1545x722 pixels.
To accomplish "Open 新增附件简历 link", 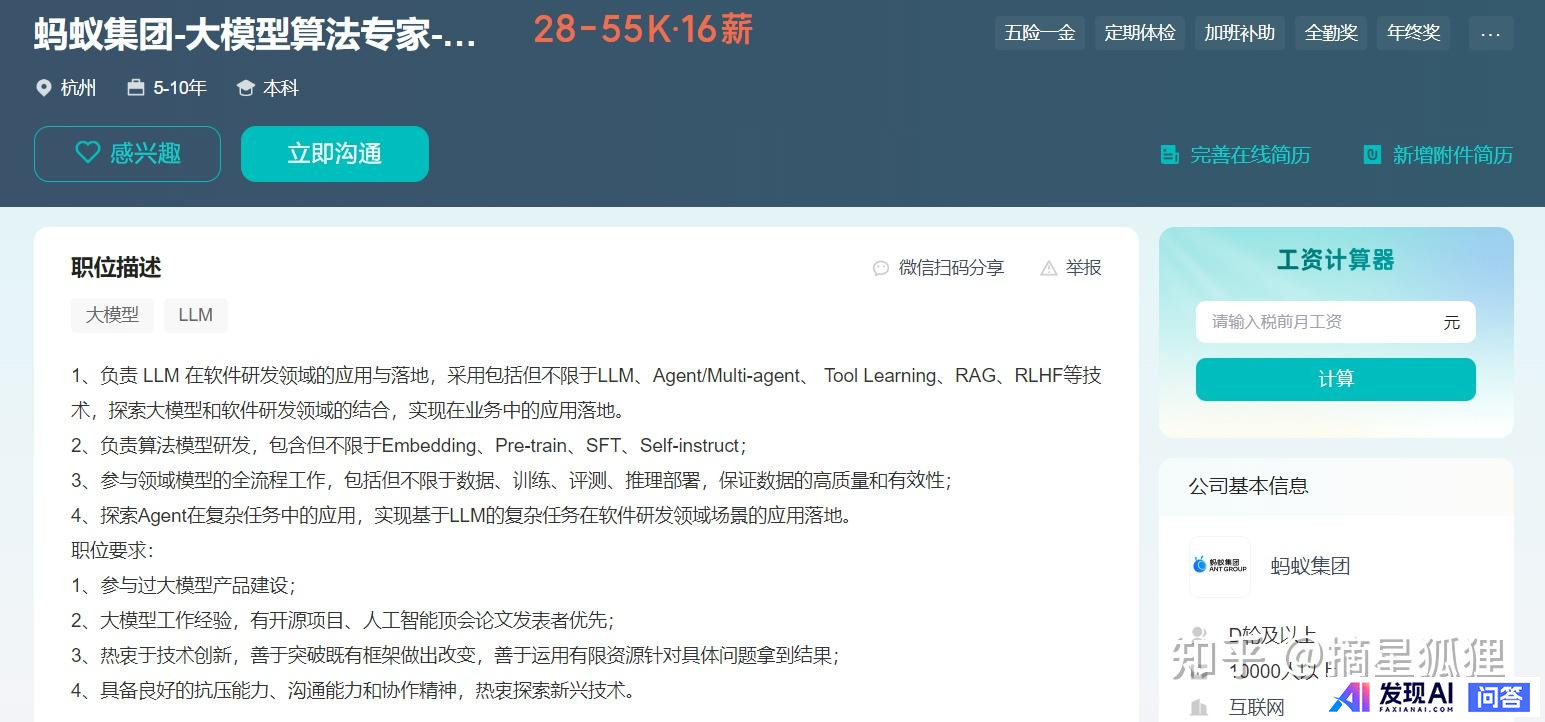I will pos(1452,155).
